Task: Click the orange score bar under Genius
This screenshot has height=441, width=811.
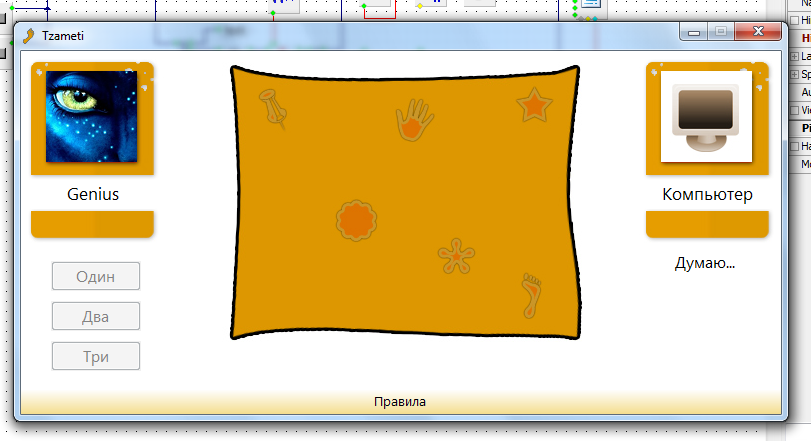Action: click(92, 224)
